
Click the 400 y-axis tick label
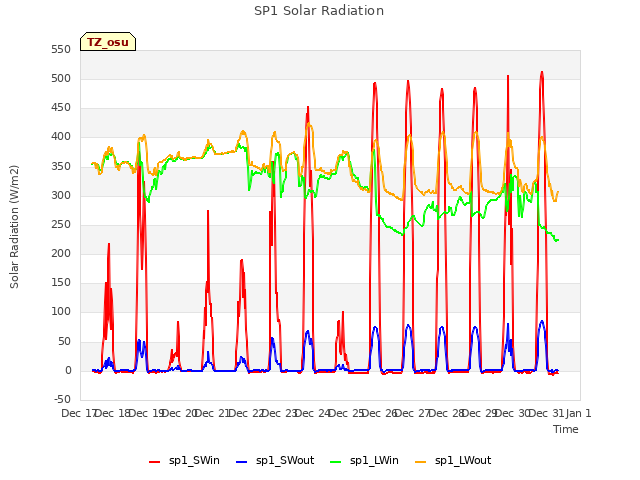point(61,137)
